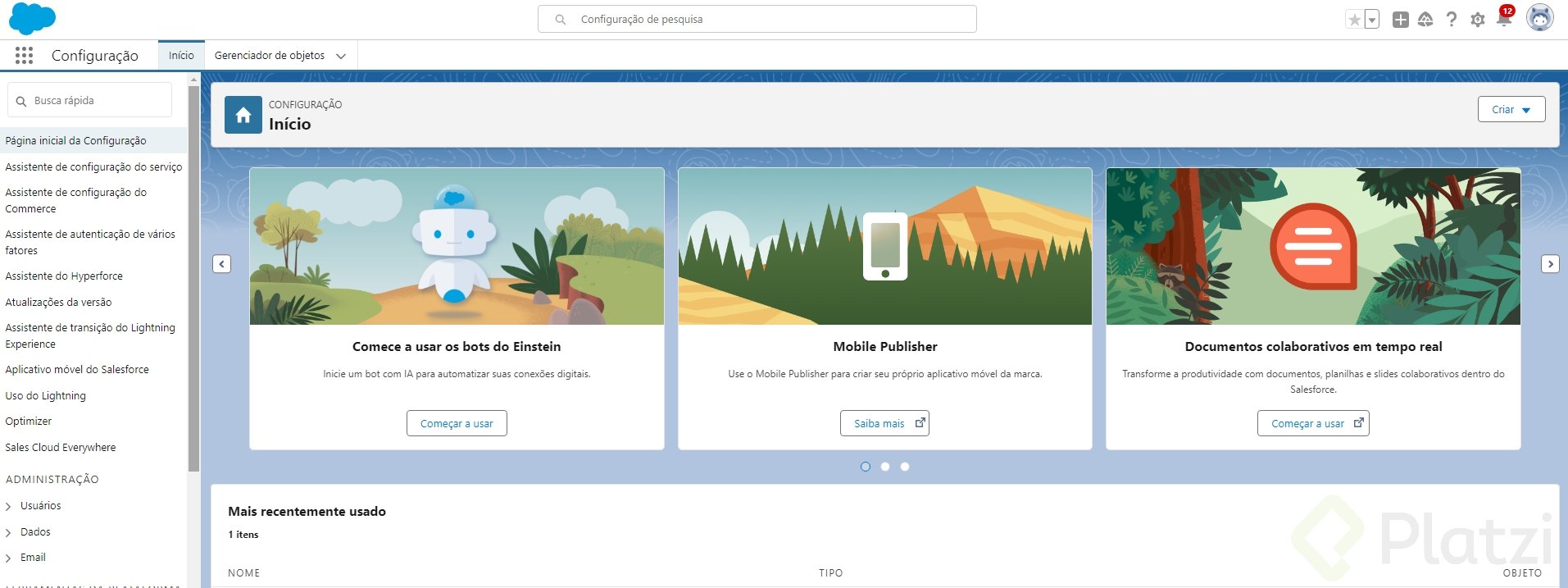The width and height of the screenshot is (1568, 588).
Task: Click the Mobile Publisher card image
Action: [885, 247]
